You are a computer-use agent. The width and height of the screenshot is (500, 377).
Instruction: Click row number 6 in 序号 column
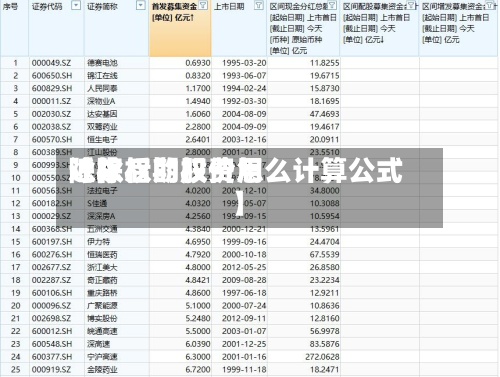click(16, 127)
